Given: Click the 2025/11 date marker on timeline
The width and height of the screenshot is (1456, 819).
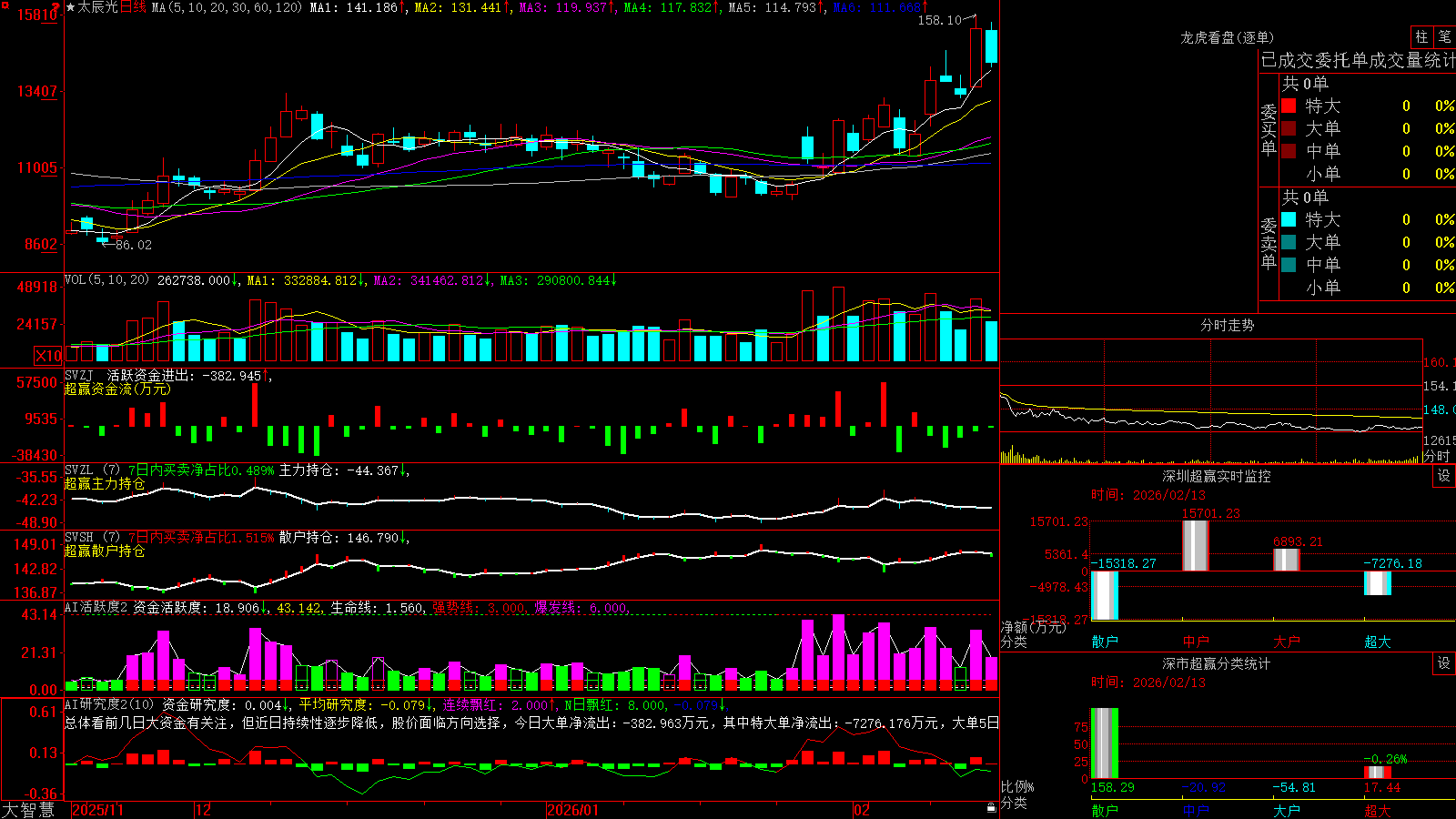Looking at the screenshot, I should [x=97, y=810].
